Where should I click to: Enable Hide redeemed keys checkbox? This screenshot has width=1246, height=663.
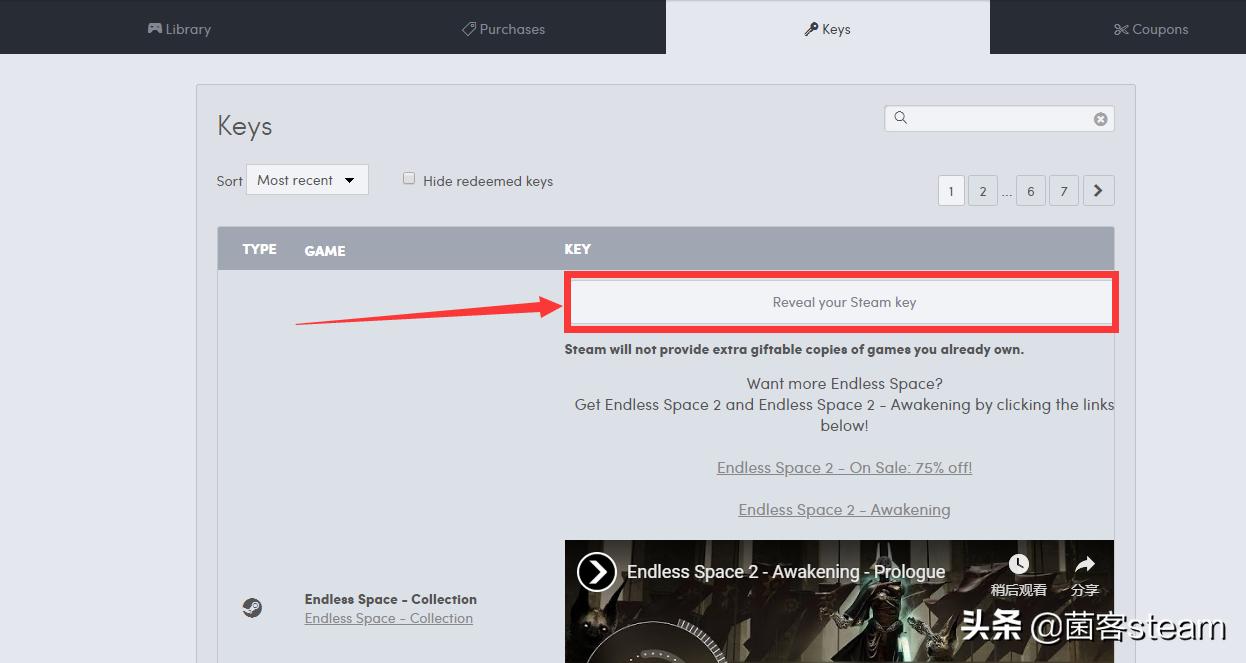409,178
